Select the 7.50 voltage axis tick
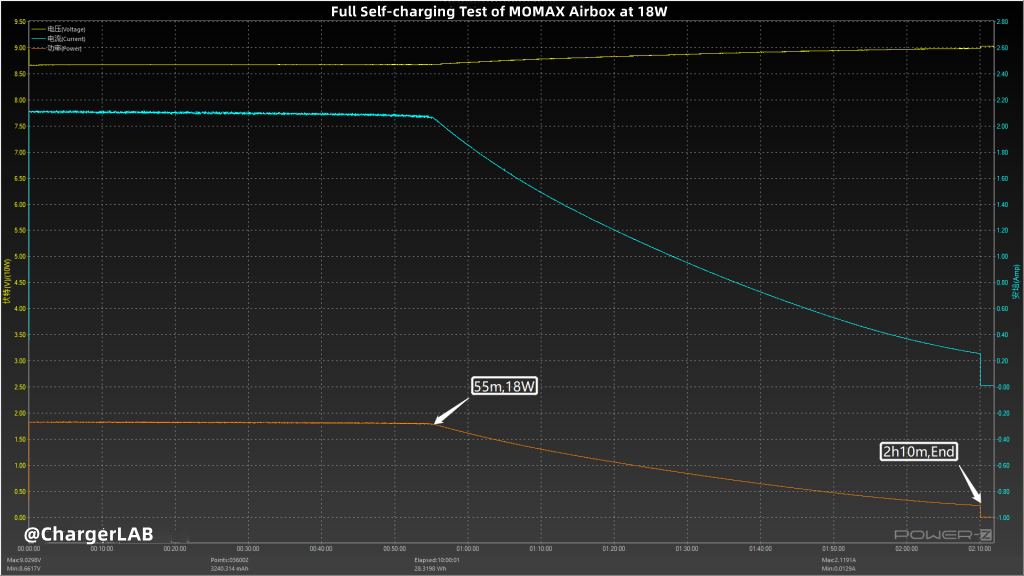 (x=20, y=126)
